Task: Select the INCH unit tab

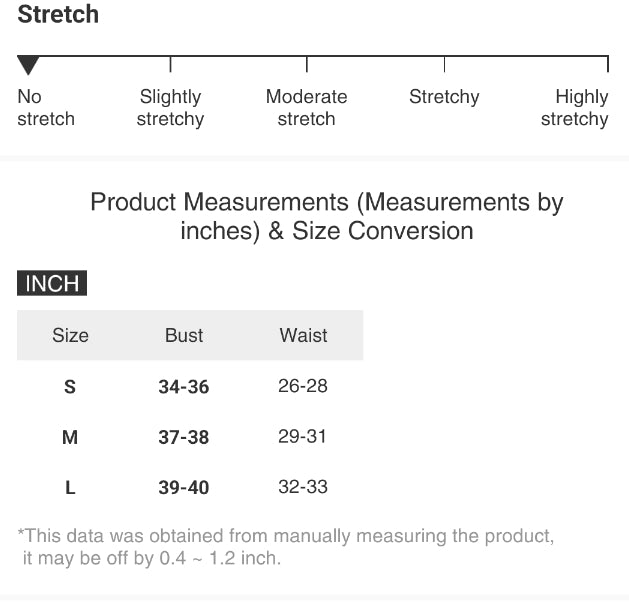Action: click(x=52, y=283)
